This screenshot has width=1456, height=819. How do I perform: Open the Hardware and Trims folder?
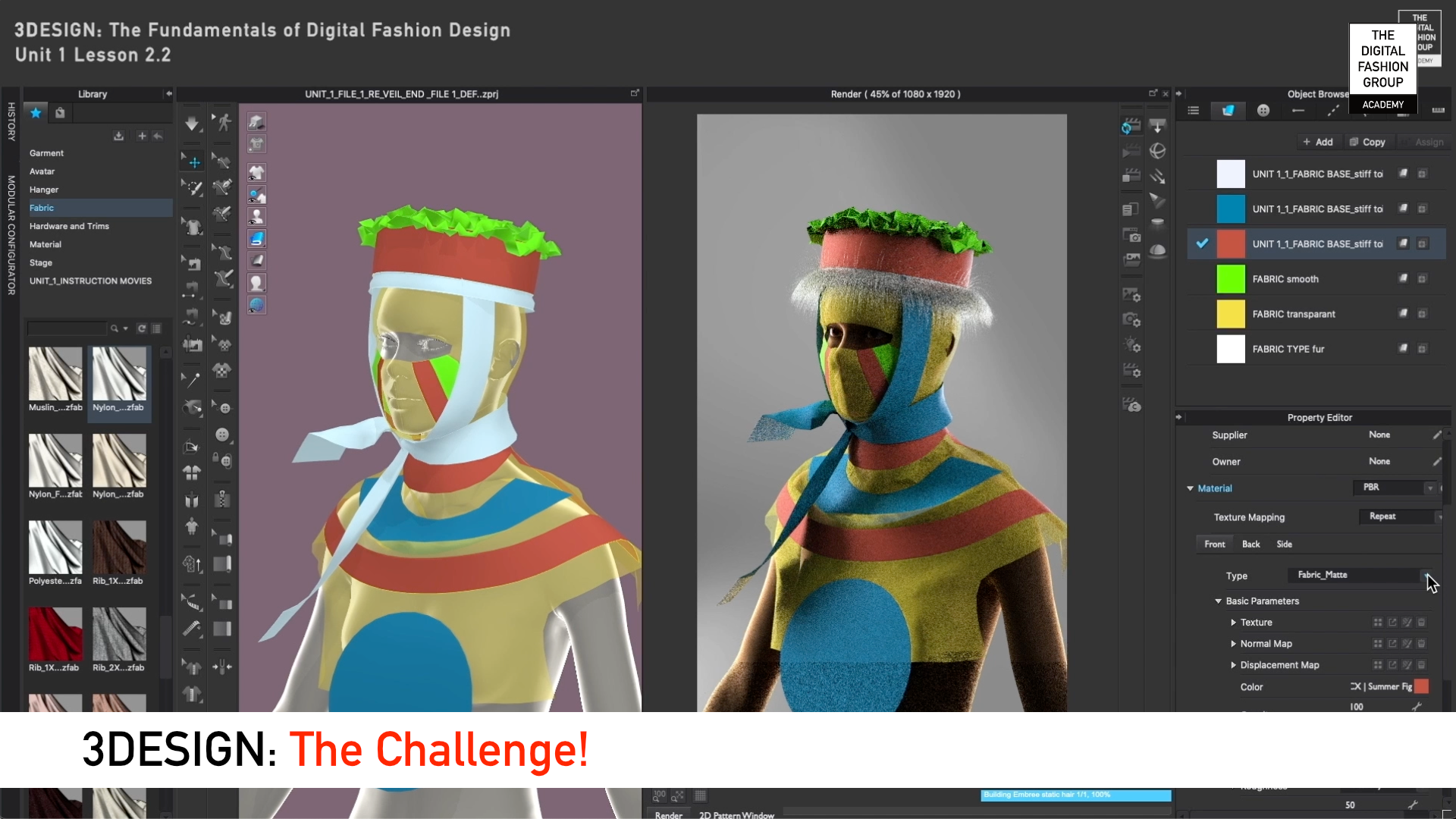tap(69, 226)
